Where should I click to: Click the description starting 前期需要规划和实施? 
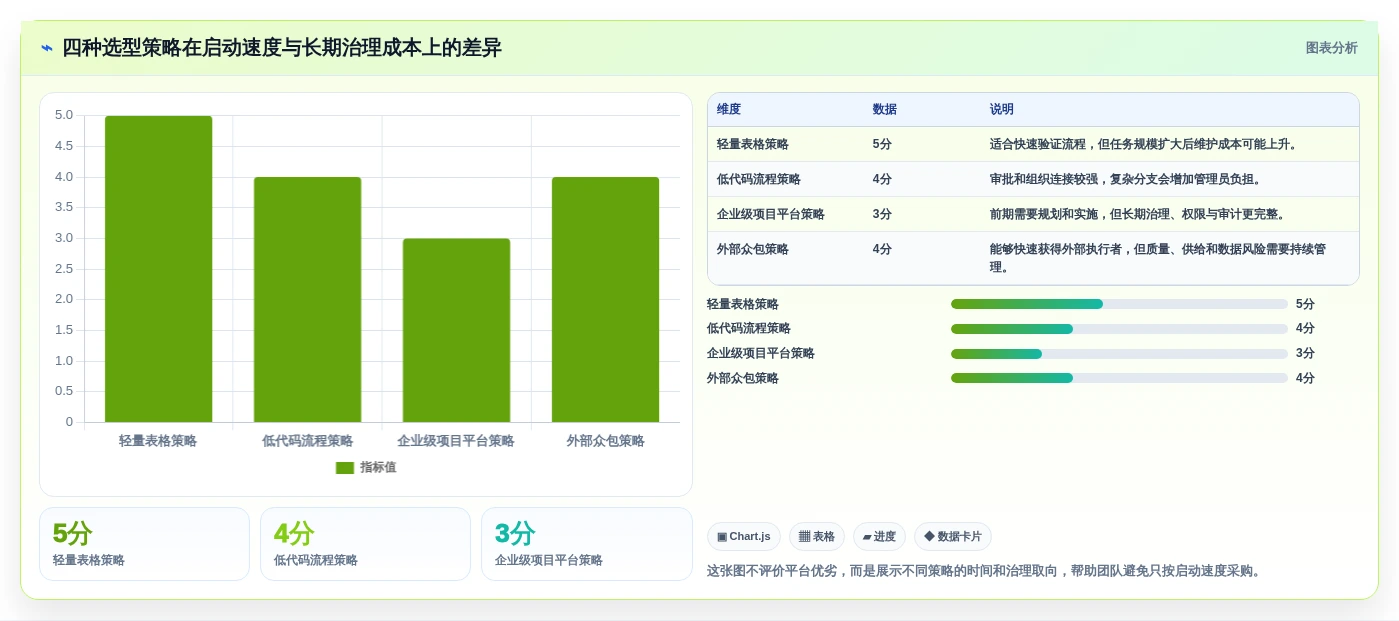(x=1137, y=215)
